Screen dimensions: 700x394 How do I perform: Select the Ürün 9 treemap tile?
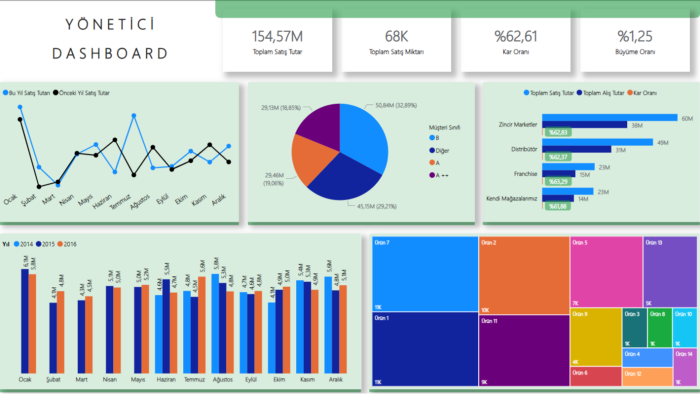coord(596,337)
